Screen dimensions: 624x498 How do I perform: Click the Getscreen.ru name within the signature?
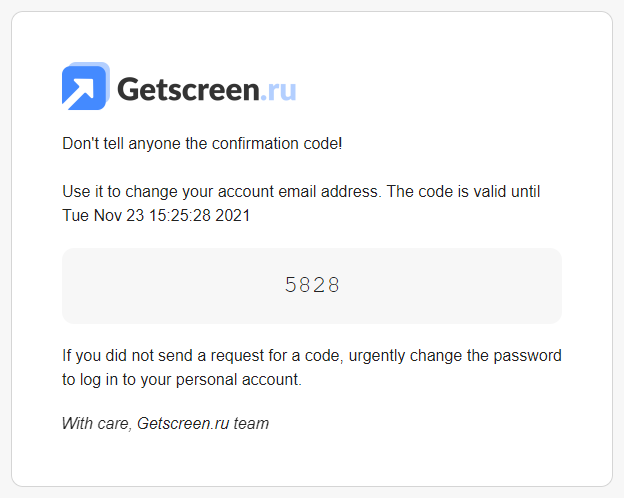tap(183, 423)
